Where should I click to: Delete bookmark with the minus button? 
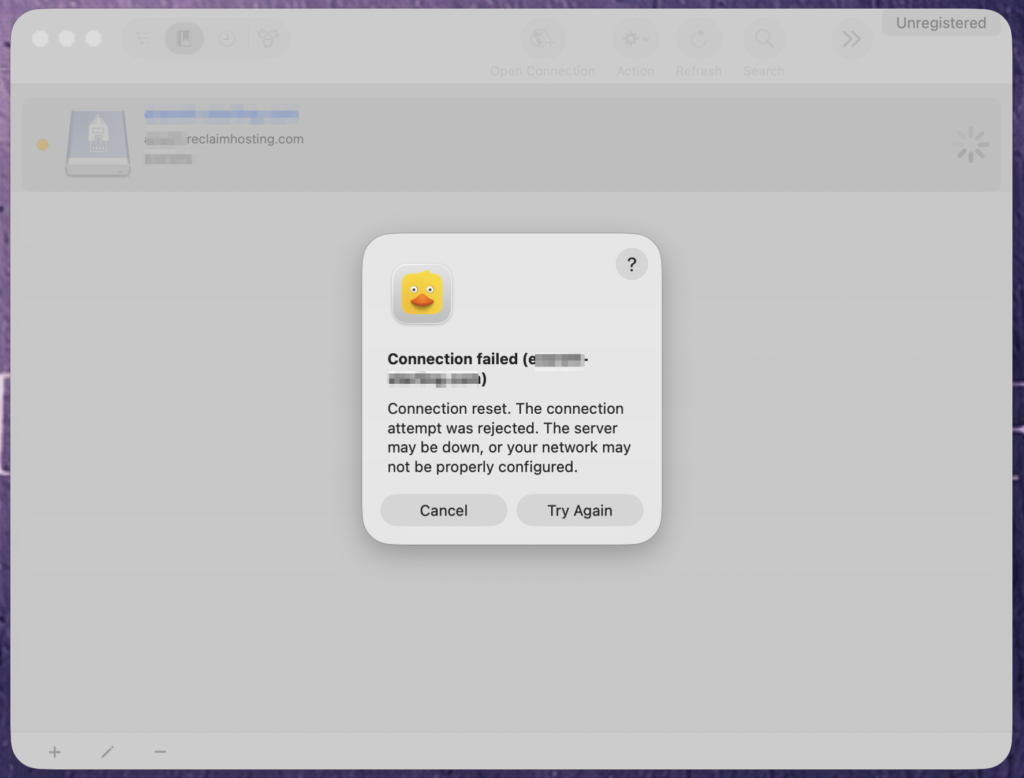click(160, 752)
